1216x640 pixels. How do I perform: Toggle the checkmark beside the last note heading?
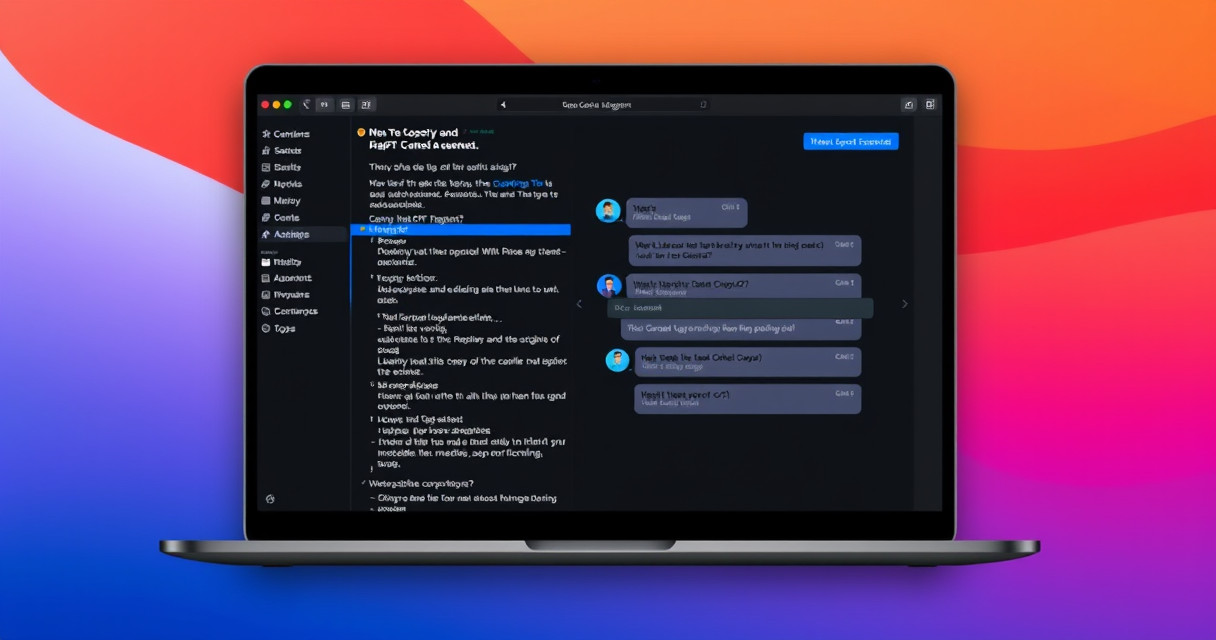point(363,483)
